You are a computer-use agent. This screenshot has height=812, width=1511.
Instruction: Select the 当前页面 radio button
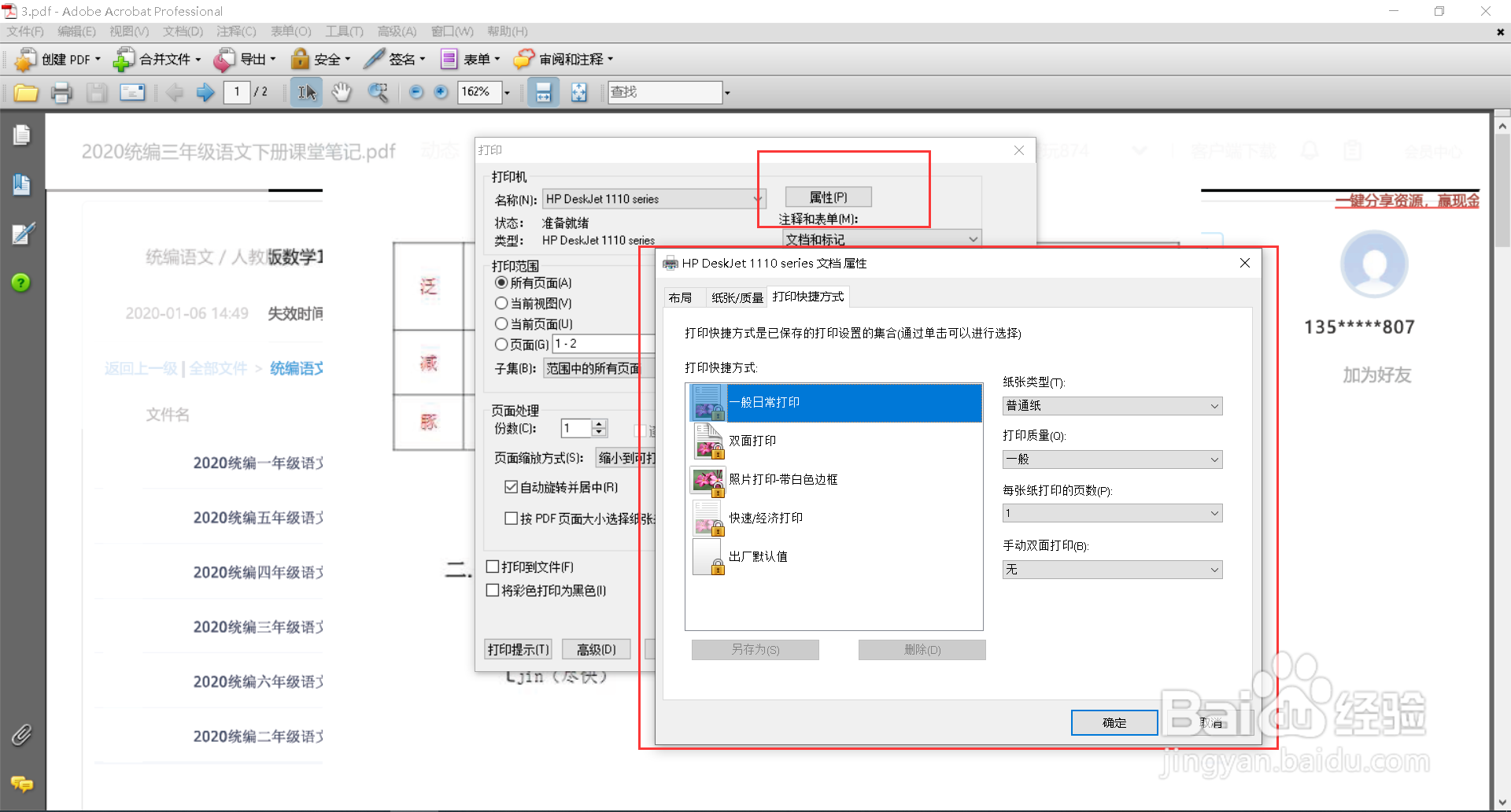tap(501, 323)
